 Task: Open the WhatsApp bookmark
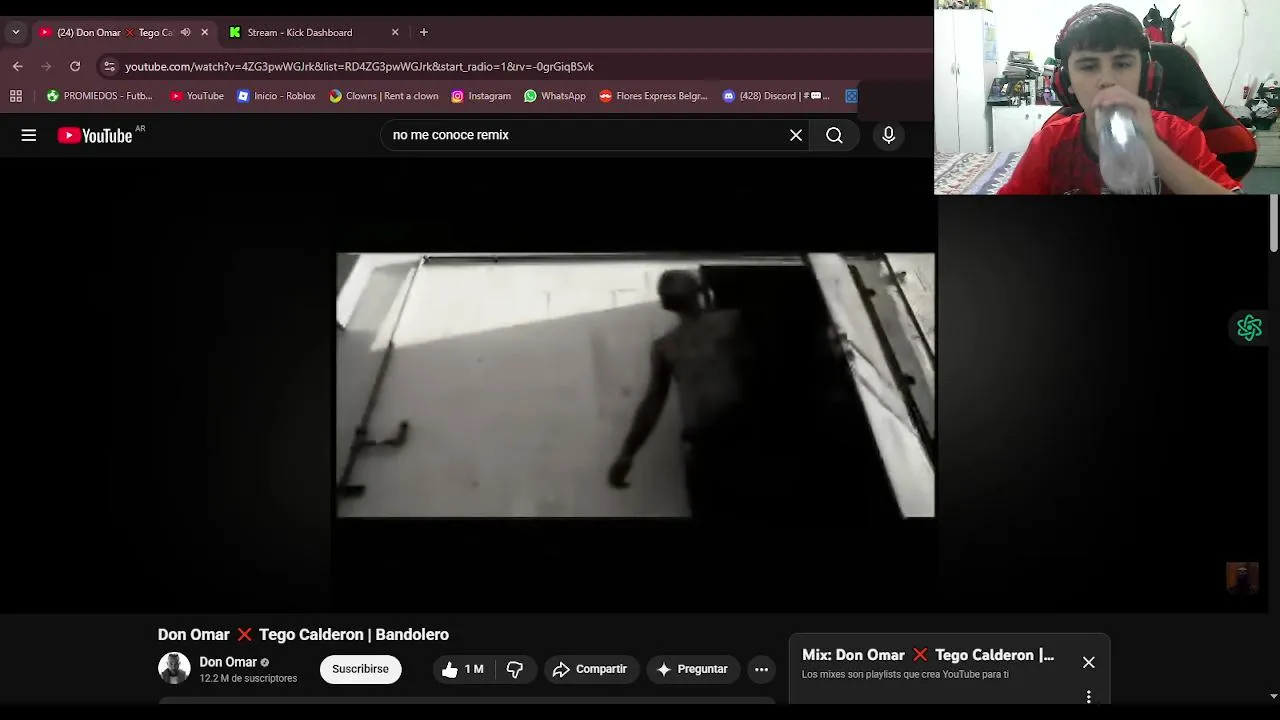555,96
